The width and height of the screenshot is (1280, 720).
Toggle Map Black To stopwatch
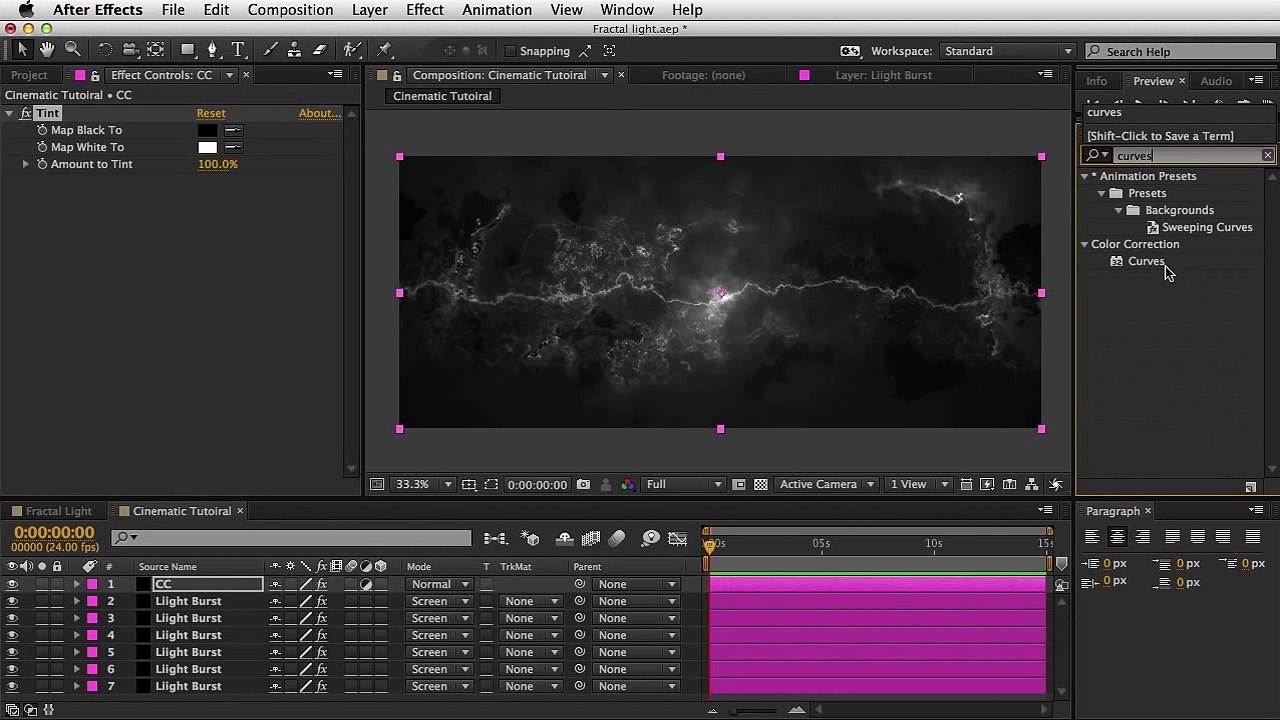pyautogui.click(x=42, y=130)
